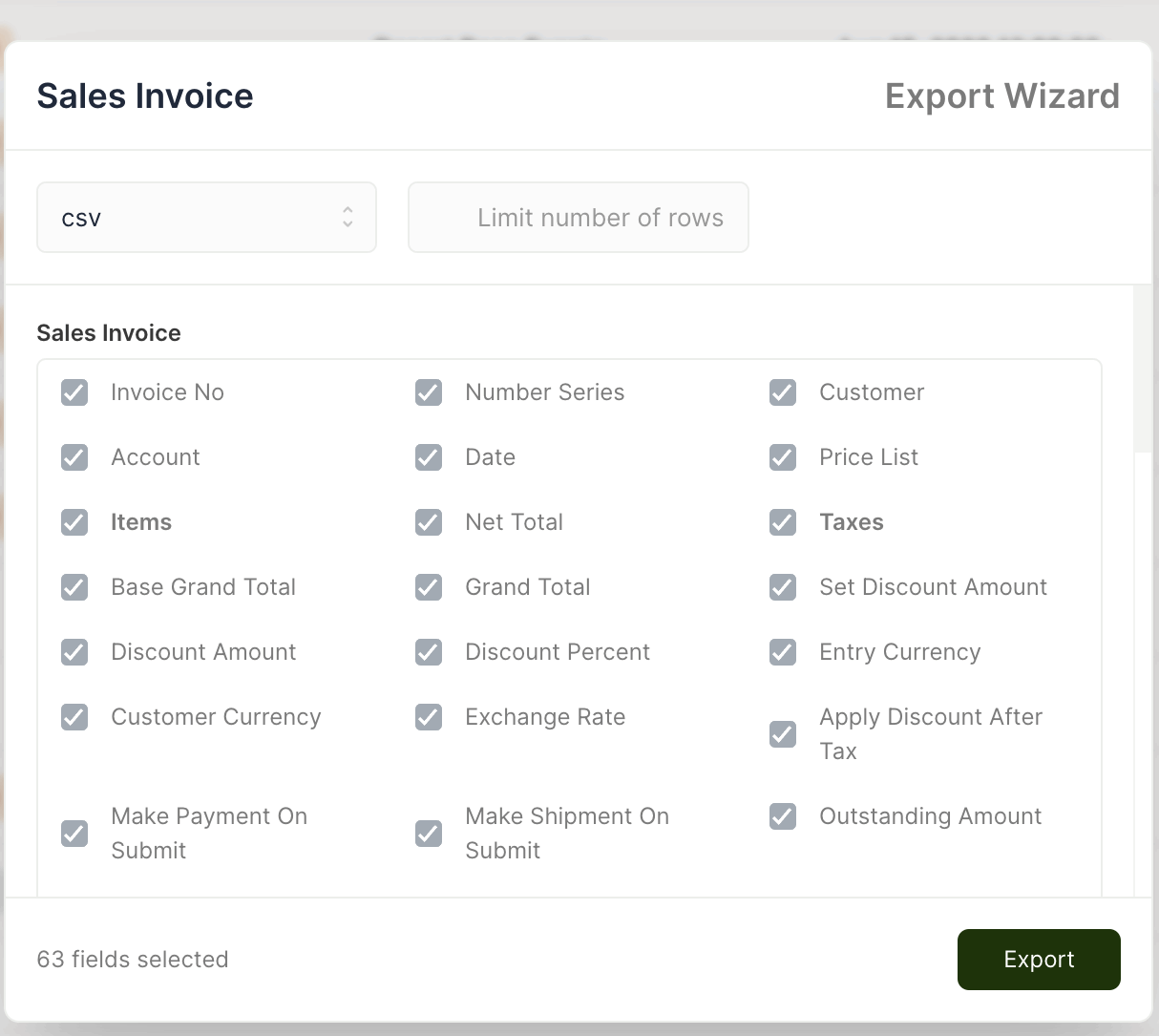
Task: Click the 'Sales Invoice' section heading
Action: tap(109, 333)
